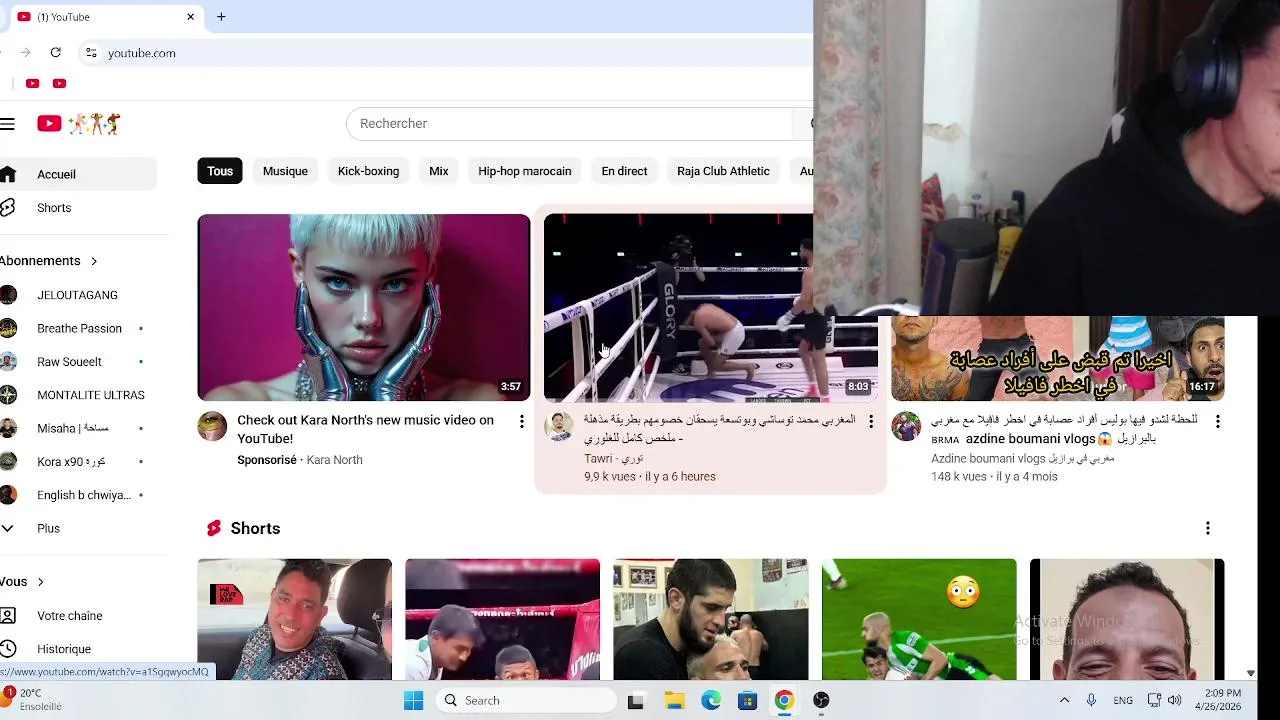Open the hamburger guide menu
1280x720 pixels.
pyautogui.click(x=8, y=124)
